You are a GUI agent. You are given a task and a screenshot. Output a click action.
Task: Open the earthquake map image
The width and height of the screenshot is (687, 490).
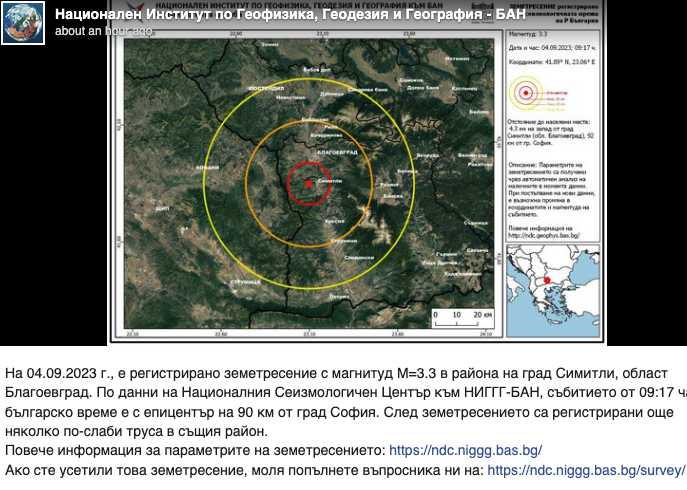click(357, 173)
